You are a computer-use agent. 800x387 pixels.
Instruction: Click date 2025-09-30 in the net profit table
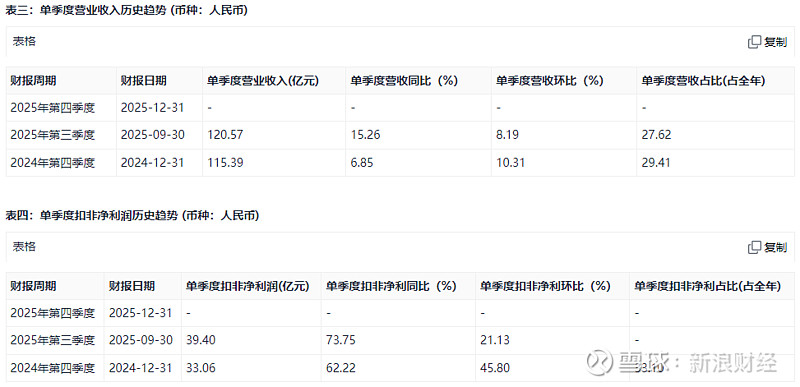(141, 340)
